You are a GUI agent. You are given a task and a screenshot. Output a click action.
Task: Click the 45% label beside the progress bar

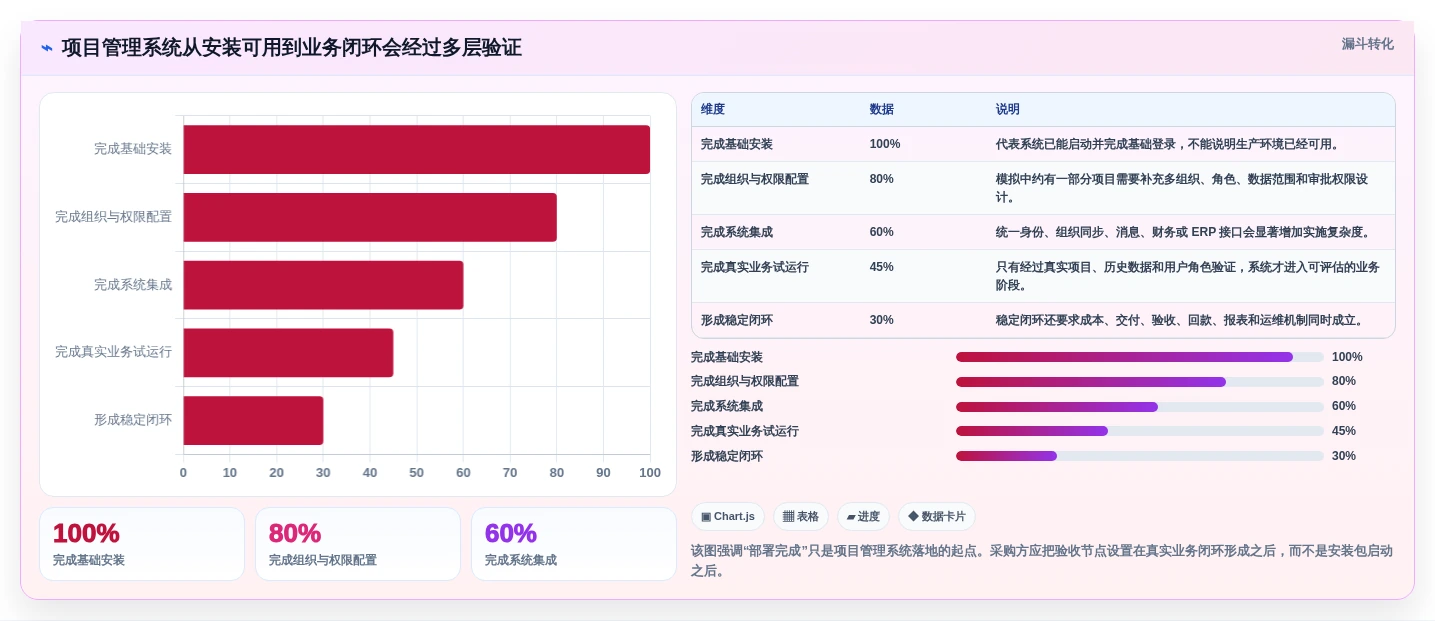point(1344,431)
